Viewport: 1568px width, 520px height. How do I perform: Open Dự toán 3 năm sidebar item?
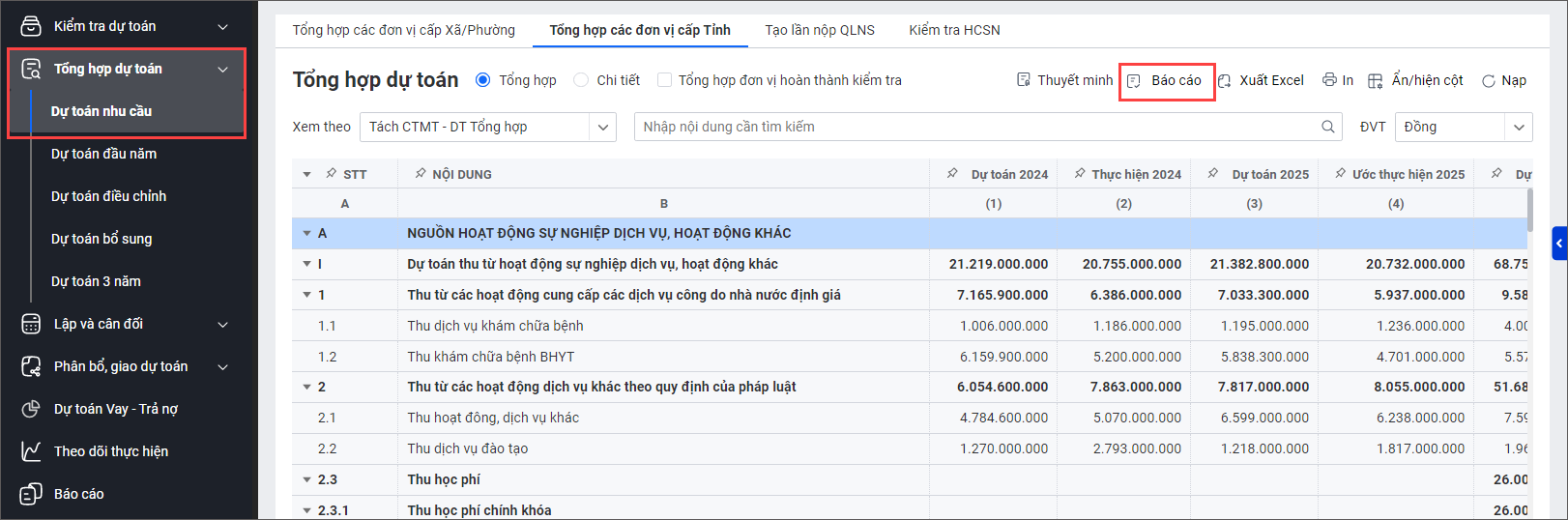96,281
